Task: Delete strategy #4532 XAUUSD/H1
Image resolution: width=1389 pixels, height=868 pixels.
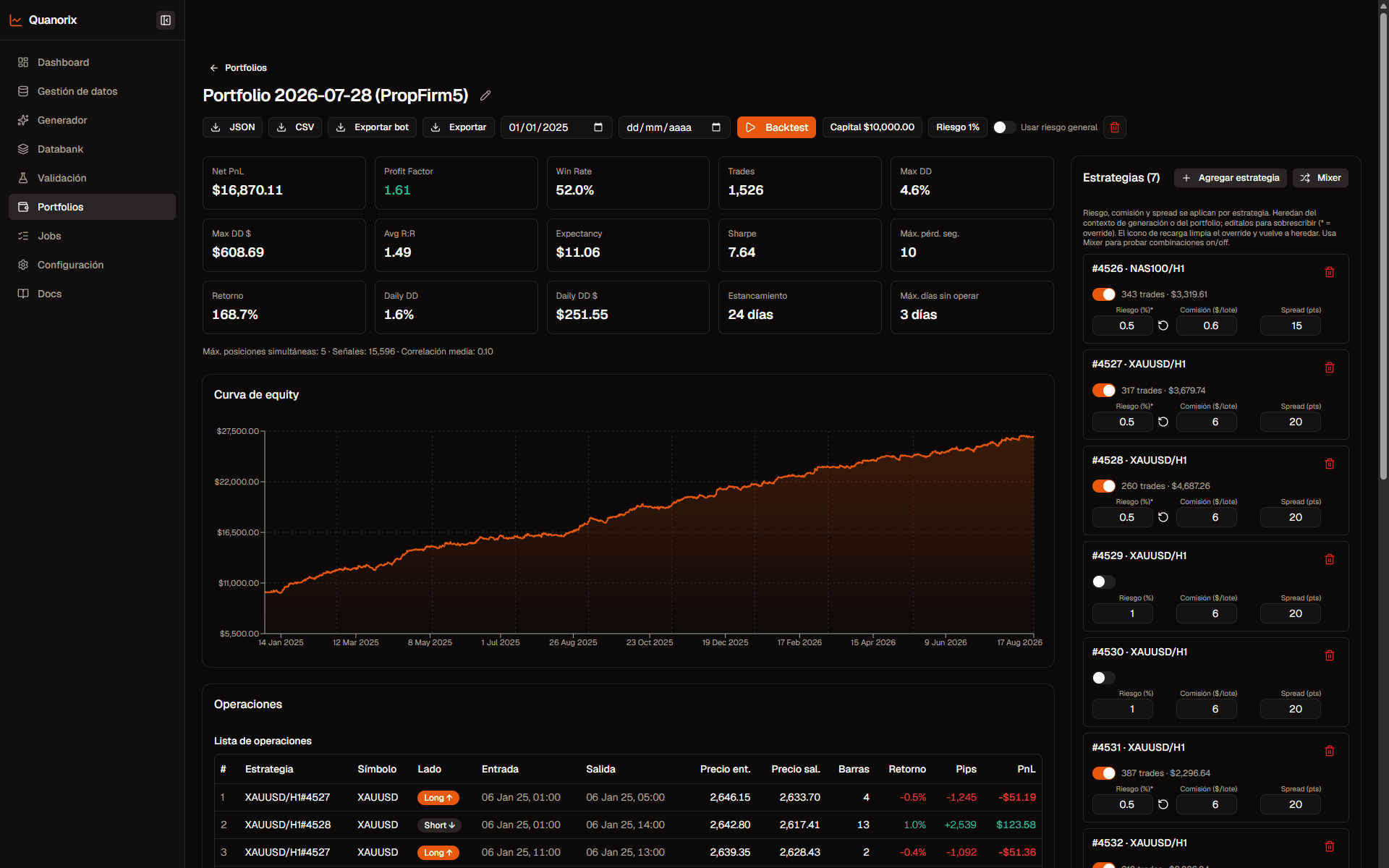Action: pyautogui.click(x=1330, y=846)
